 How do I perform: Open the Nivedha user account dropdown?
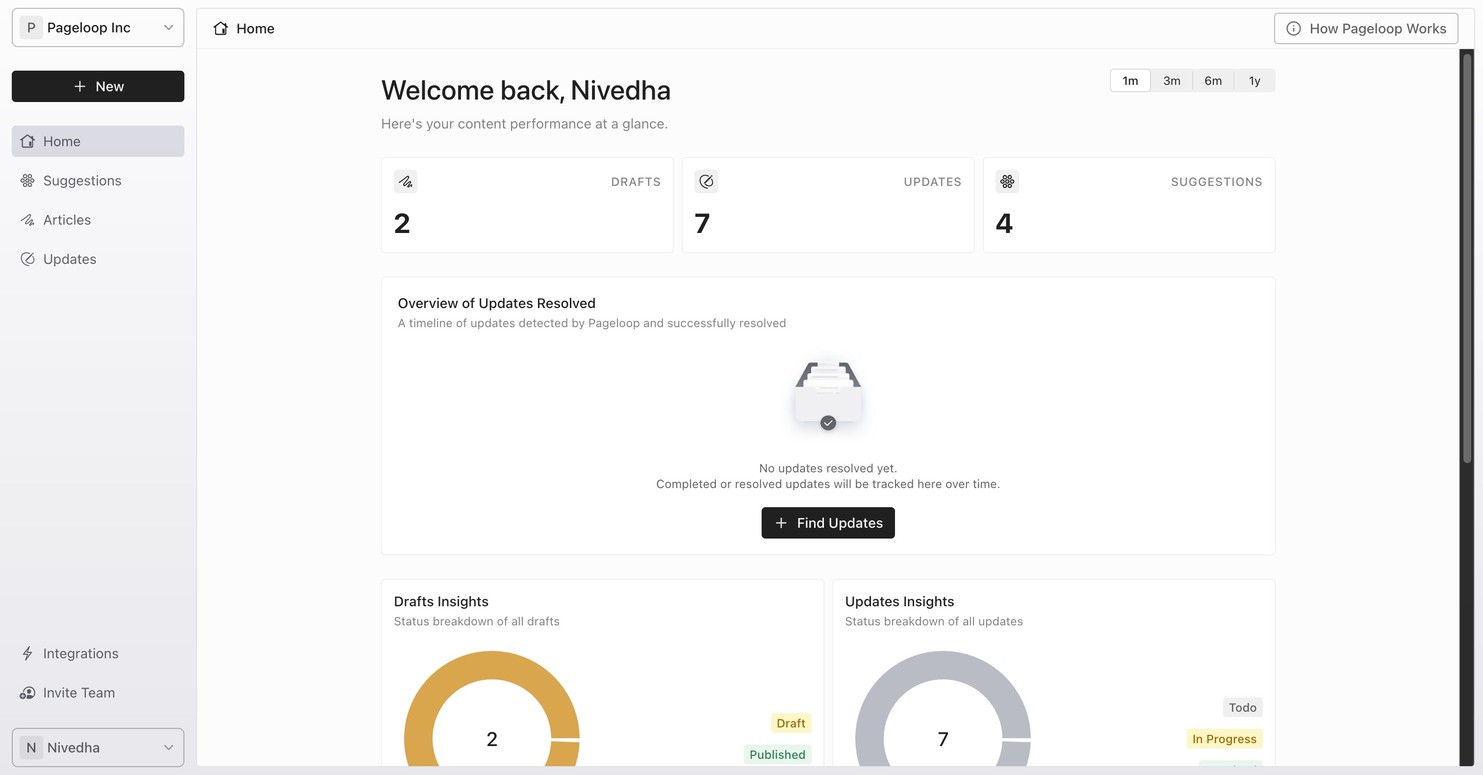pyautogui.click(x=98, y=747)
